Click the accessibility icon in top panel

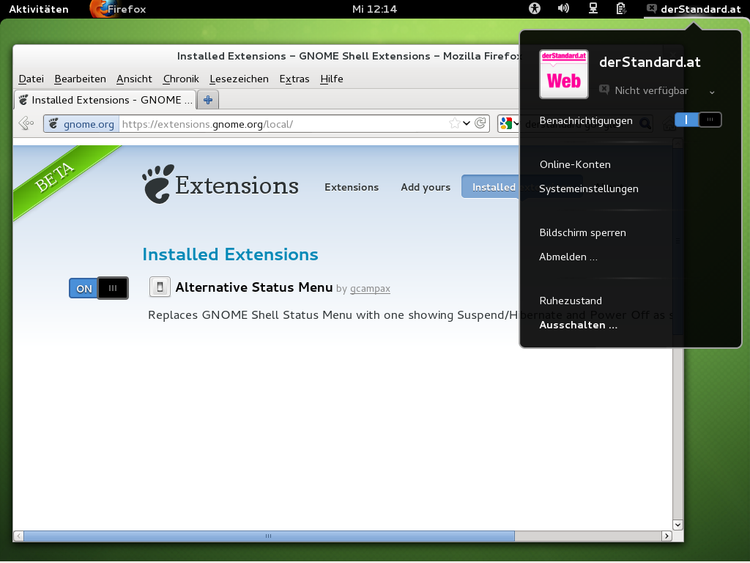(535, 9)
